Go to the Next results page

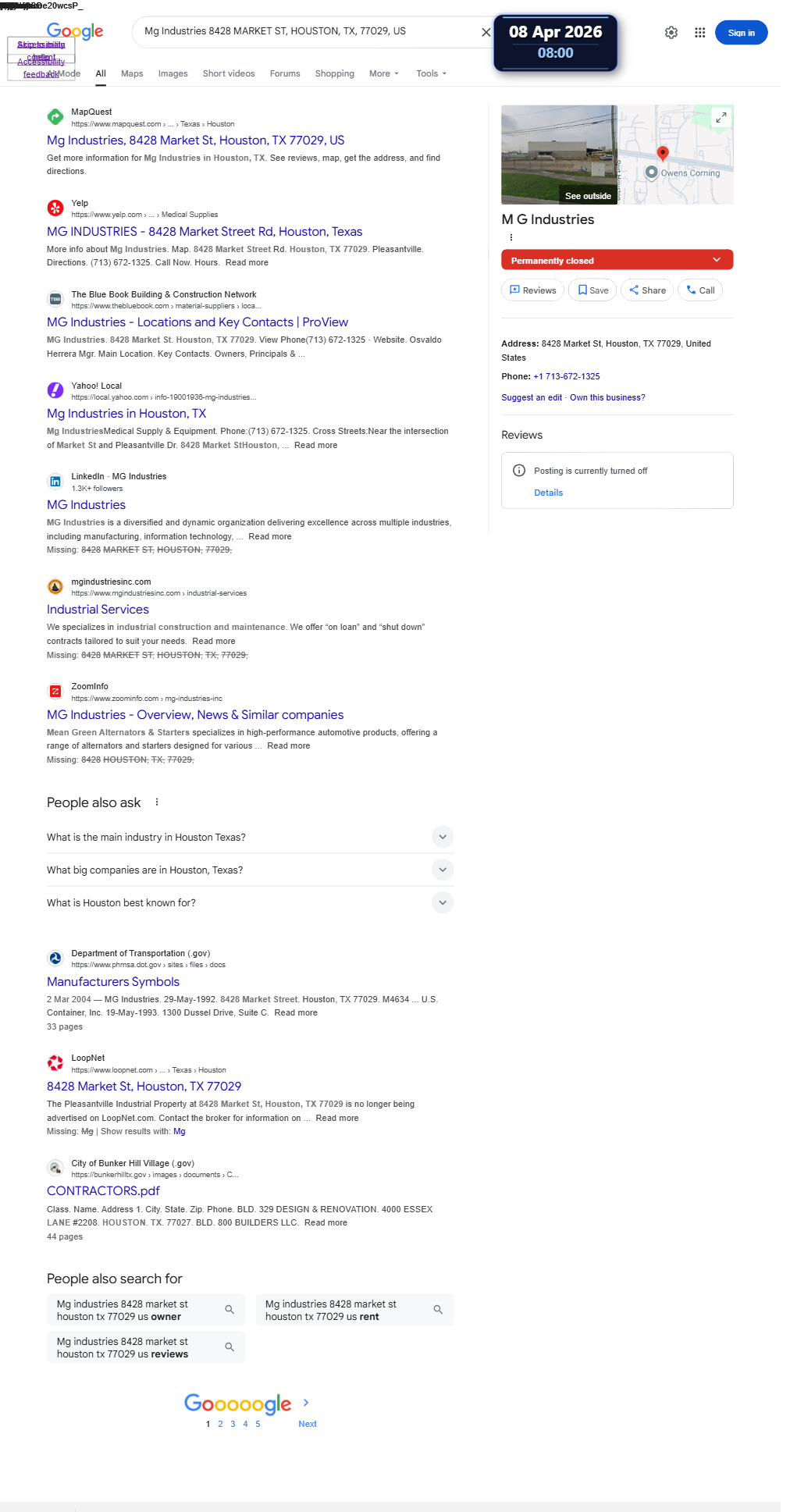pyautogui.click(x=307, y=1424)
